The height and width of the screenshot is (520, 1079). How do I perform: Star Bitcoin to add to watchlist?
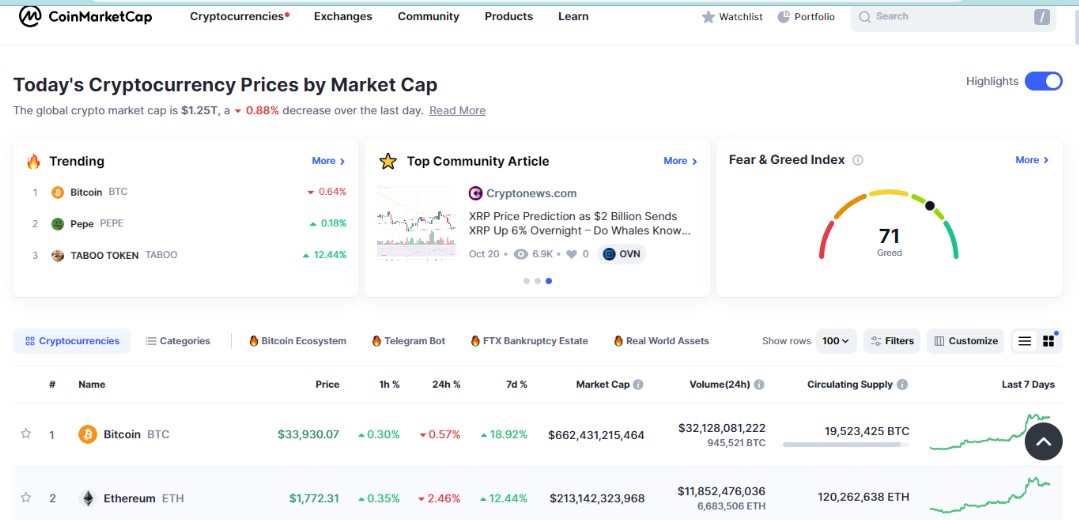[26, 434]
